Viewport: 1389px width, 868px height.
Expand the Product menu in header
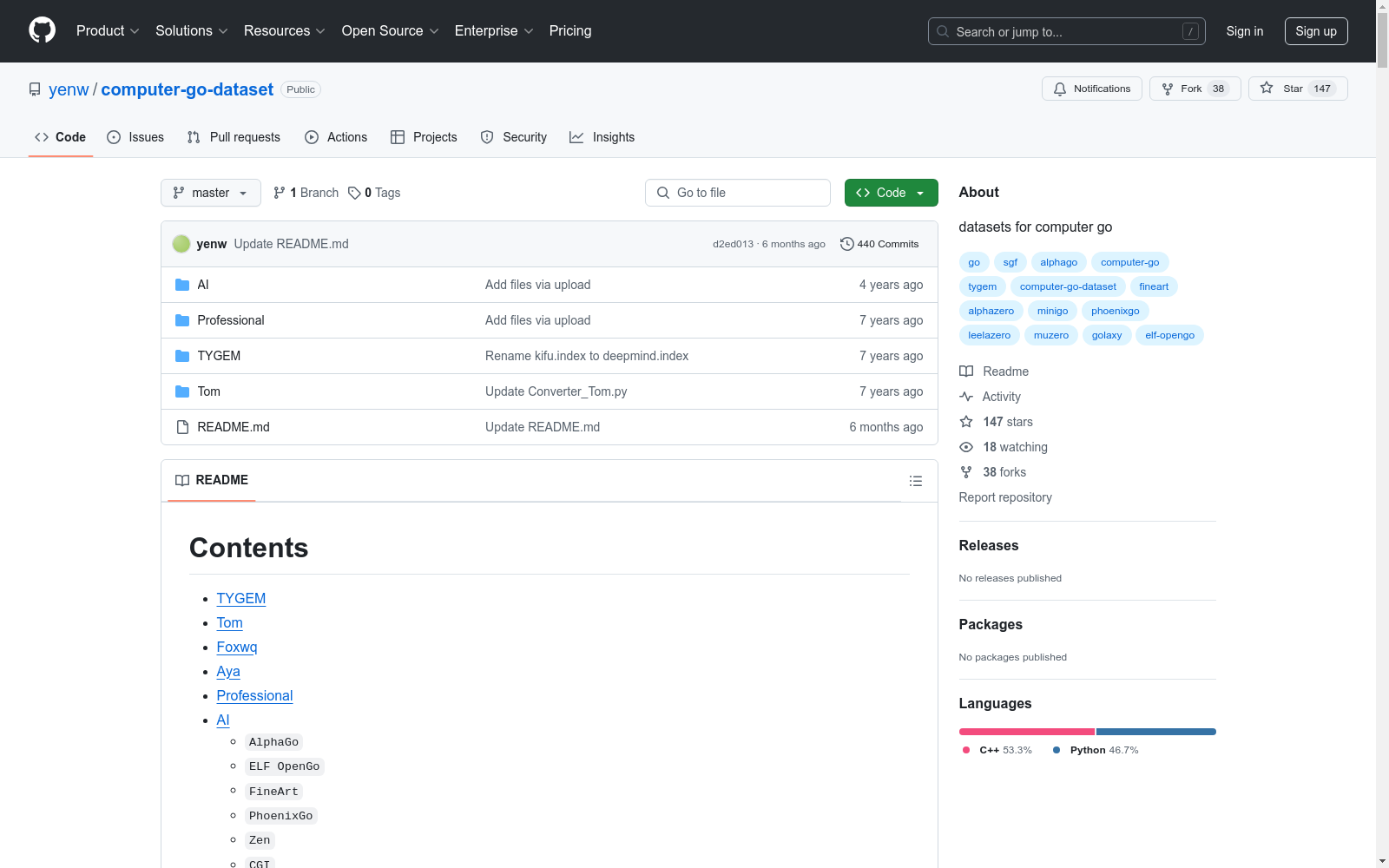pos(108,31)
